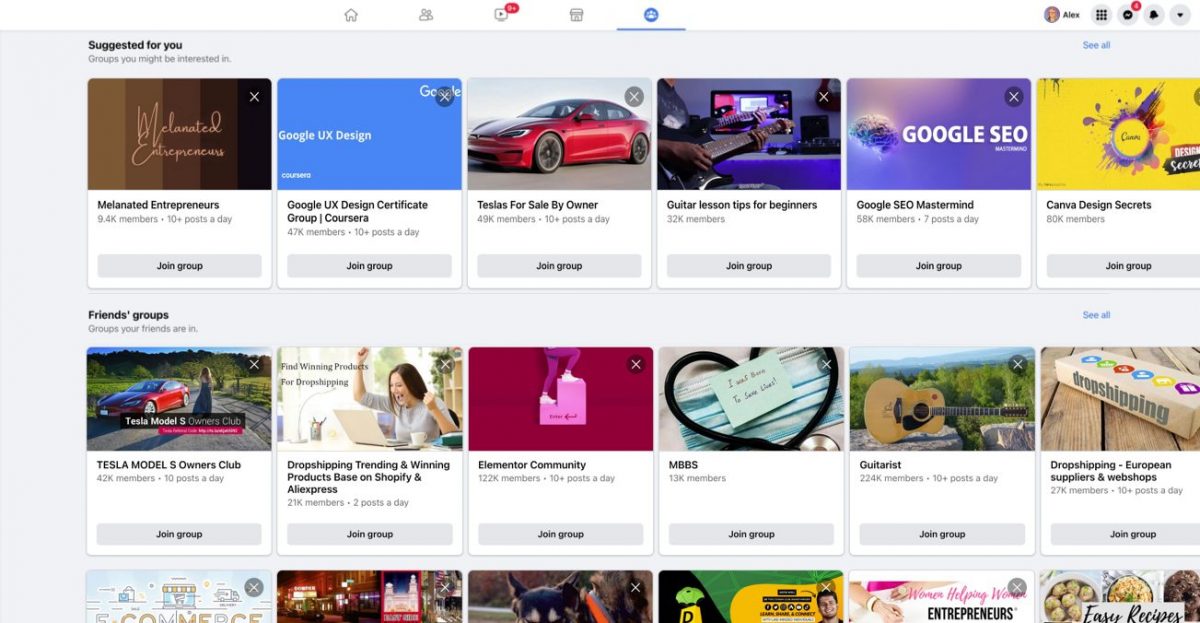See all Friends' groups
The height and width of the screenshot is (623, 1200).
[x=1096, y=315]
